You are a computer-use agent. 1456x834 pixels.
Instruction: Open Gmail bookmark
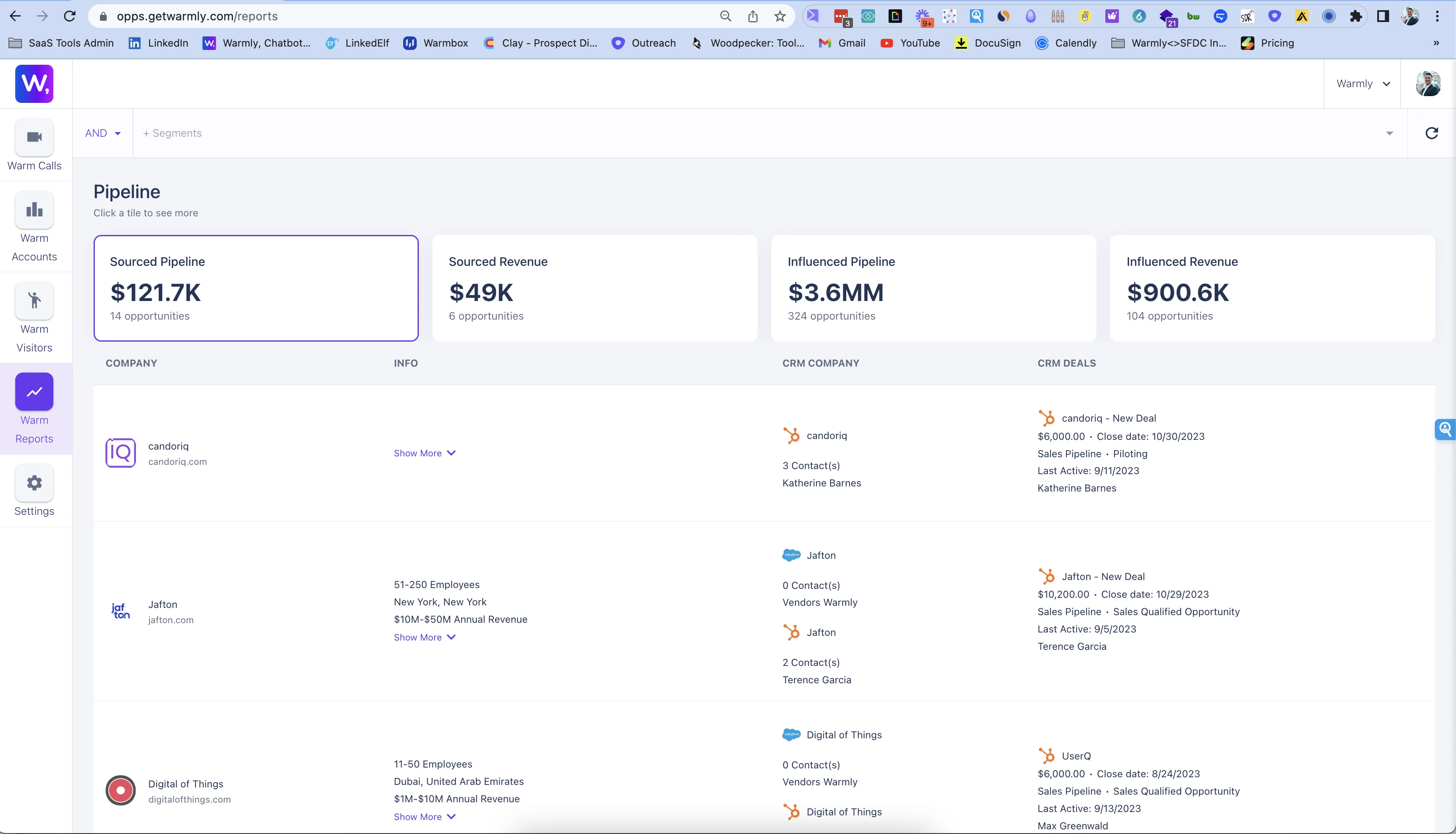[x=842, y=43]
